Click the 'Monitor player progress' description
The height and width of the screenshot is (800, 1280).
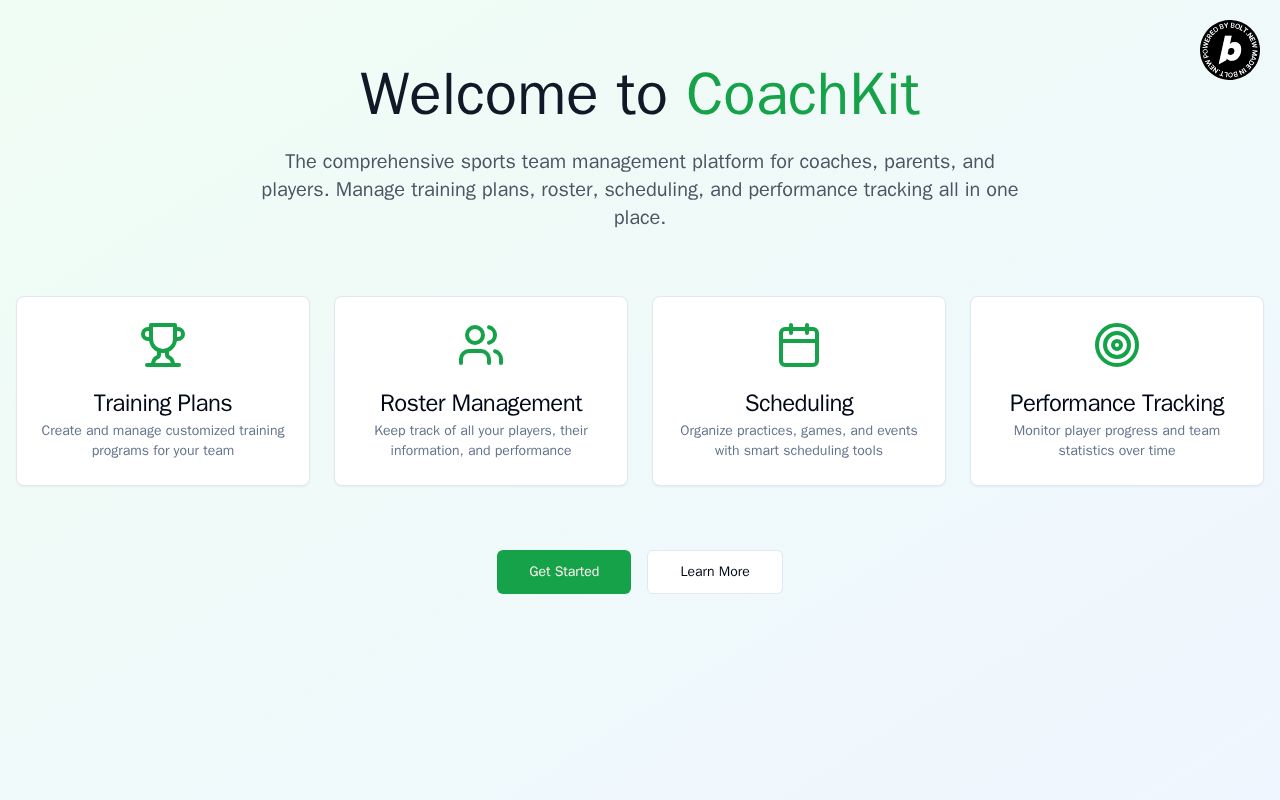coord(1117,441)
